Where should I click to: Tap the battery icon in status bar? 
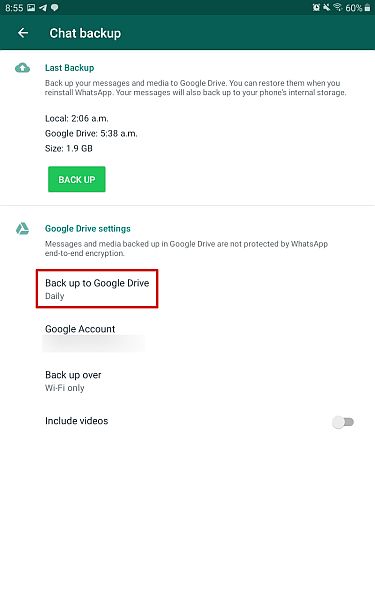(367, 8)
